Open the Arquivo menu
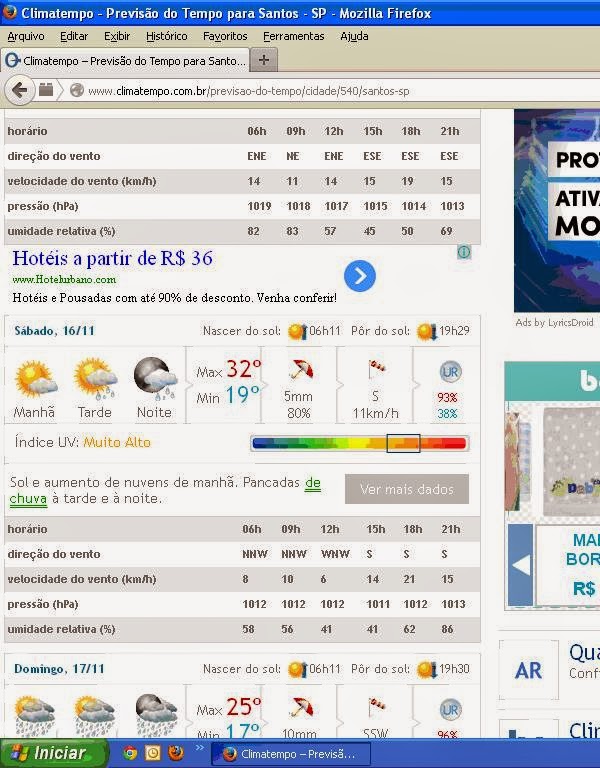Screen dimensions: 600x768 pyautogui.click(x=25, y=36)
